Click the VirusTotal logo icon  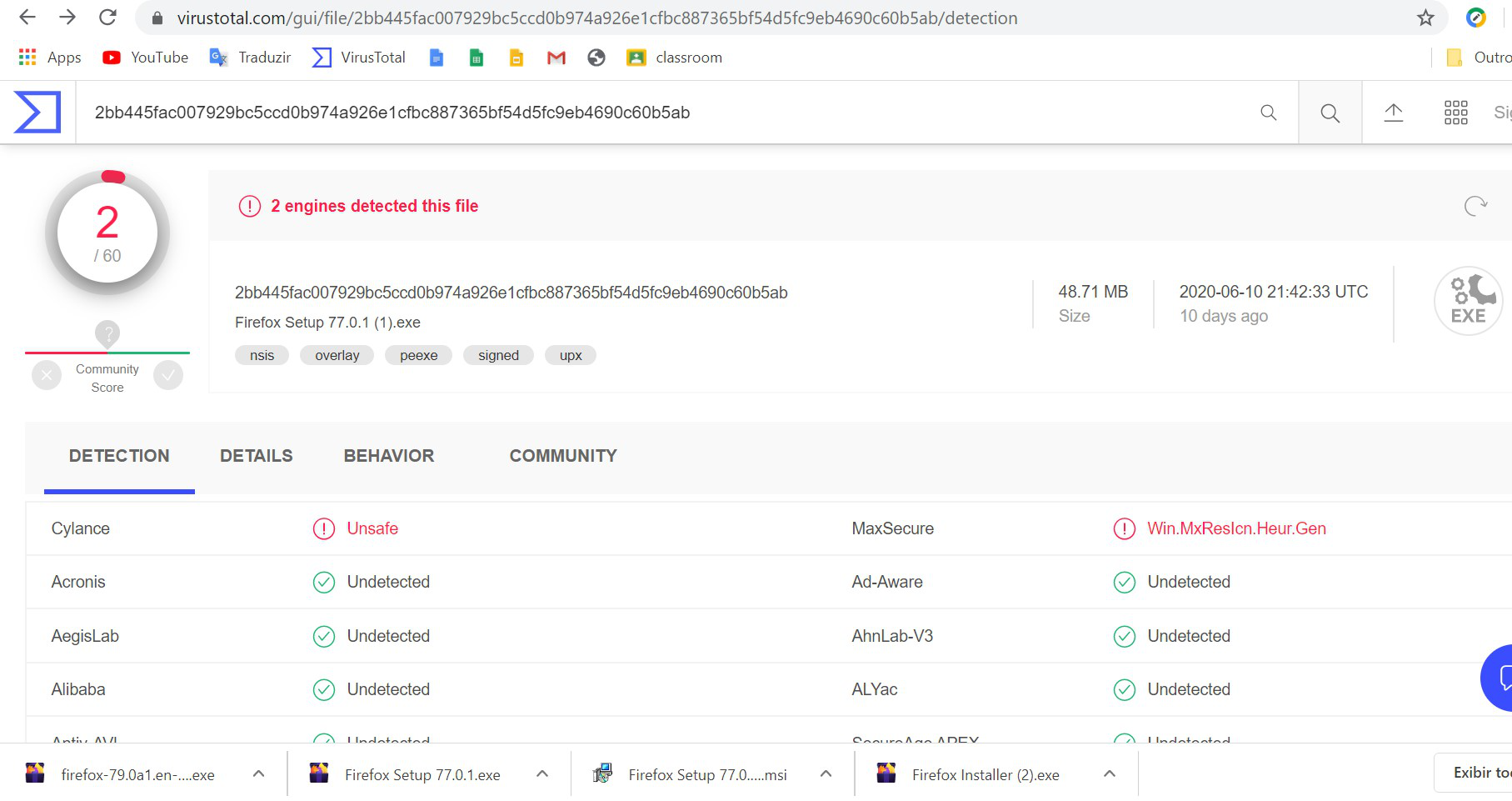37,113
